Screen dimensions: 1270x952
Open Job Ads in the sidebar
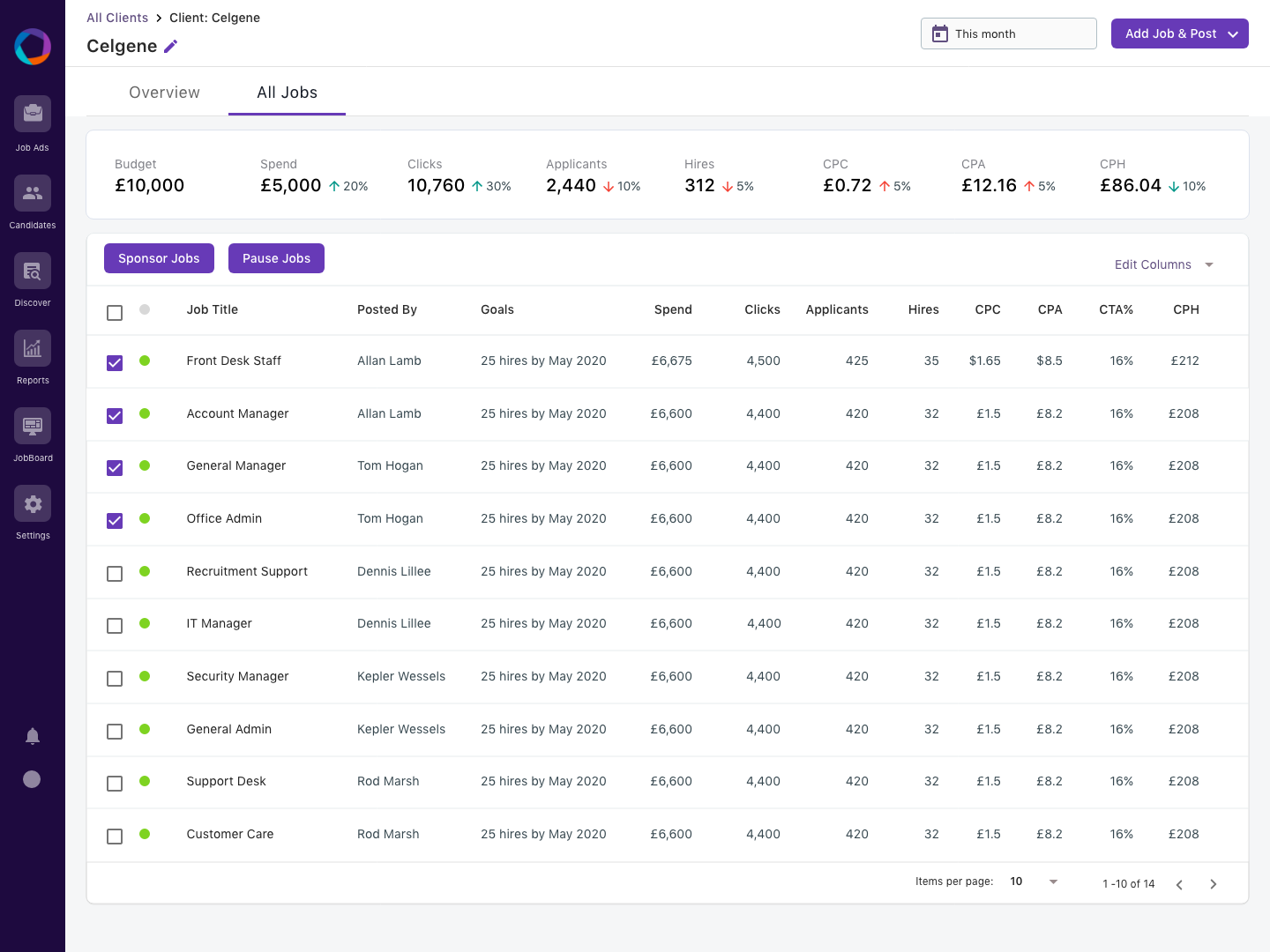[33, 114]
